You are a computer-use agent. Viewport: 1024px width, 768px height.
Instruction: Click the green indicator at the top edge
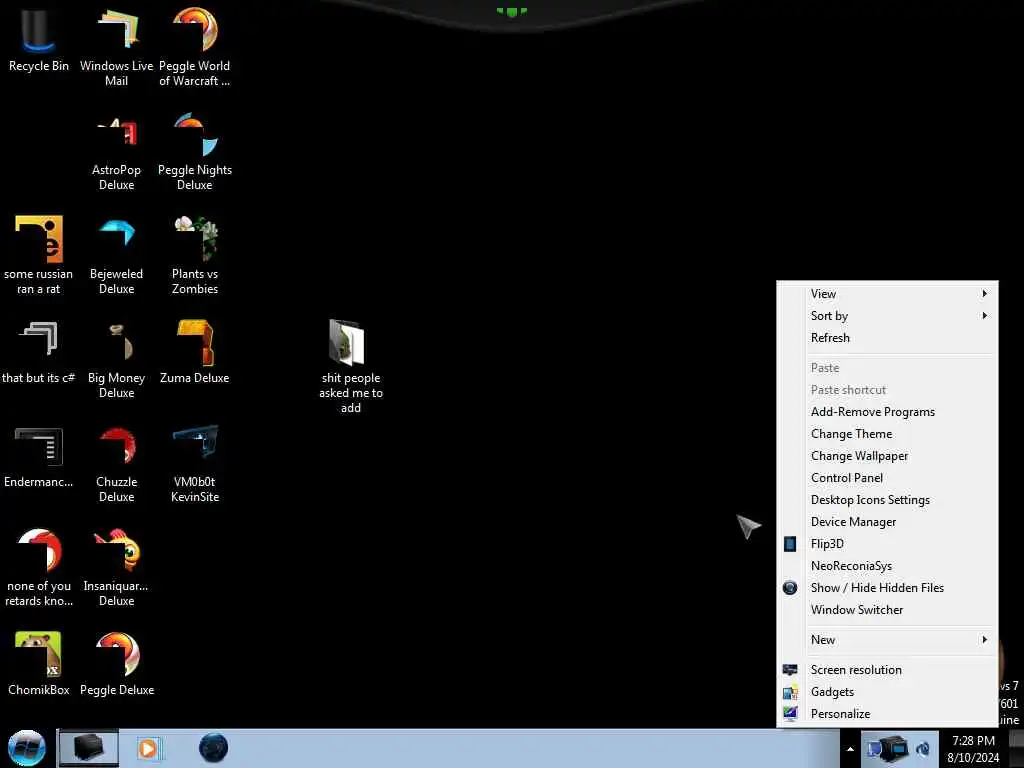(x=511, y=11)
